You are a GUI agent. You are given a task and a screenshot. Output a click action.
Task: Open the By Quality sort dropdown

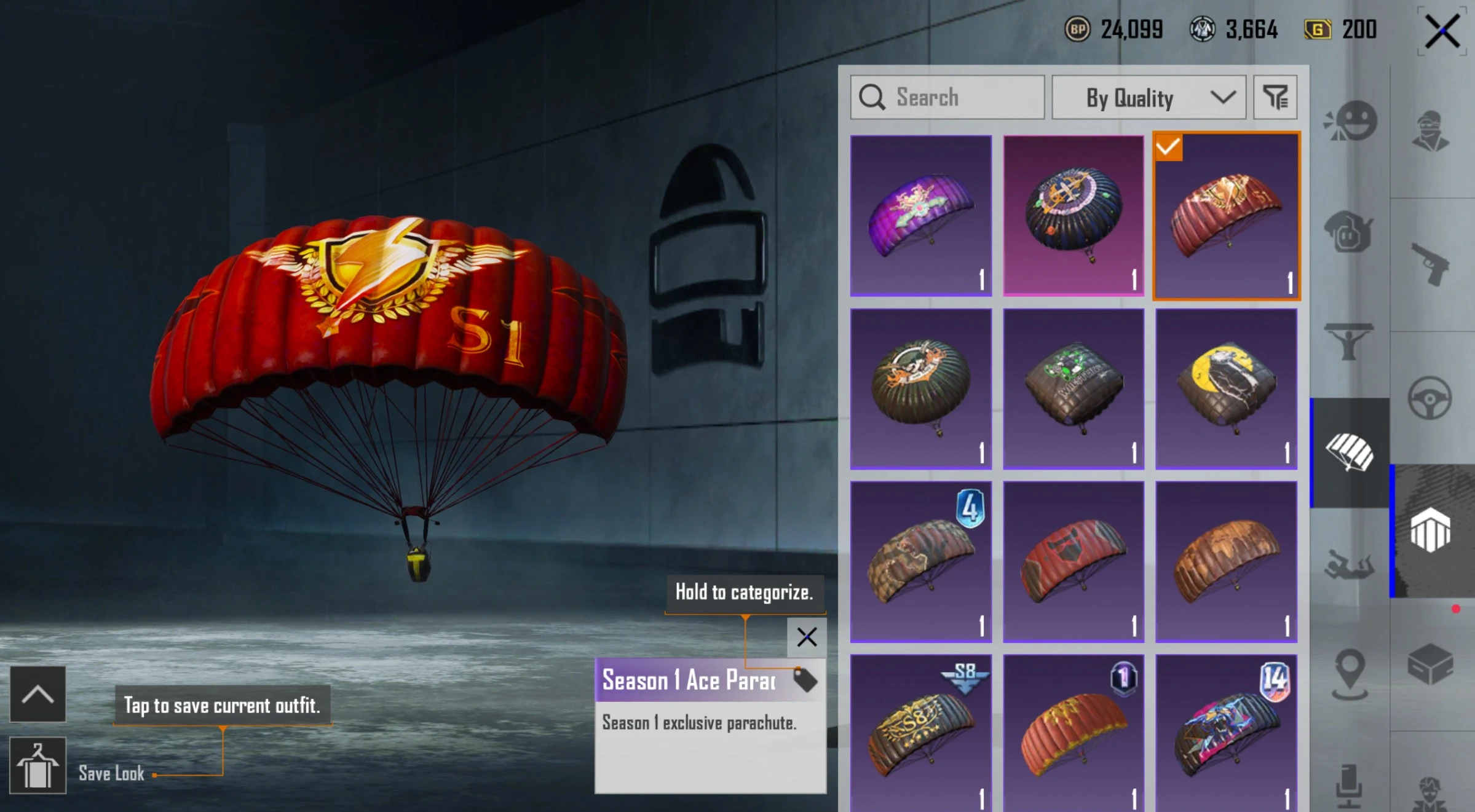1149,97
